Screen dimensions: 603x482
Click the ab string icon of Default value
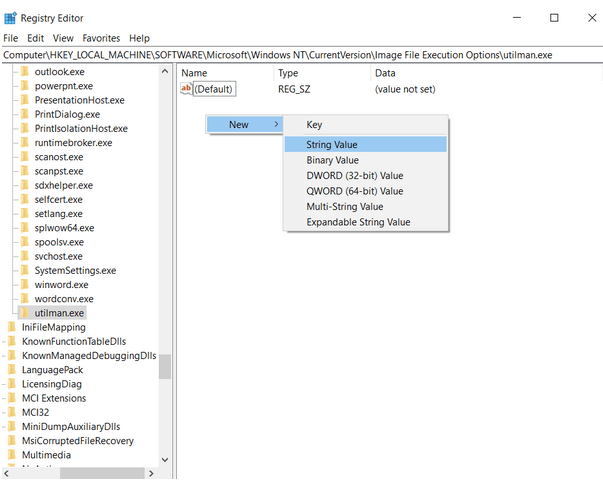186,88
